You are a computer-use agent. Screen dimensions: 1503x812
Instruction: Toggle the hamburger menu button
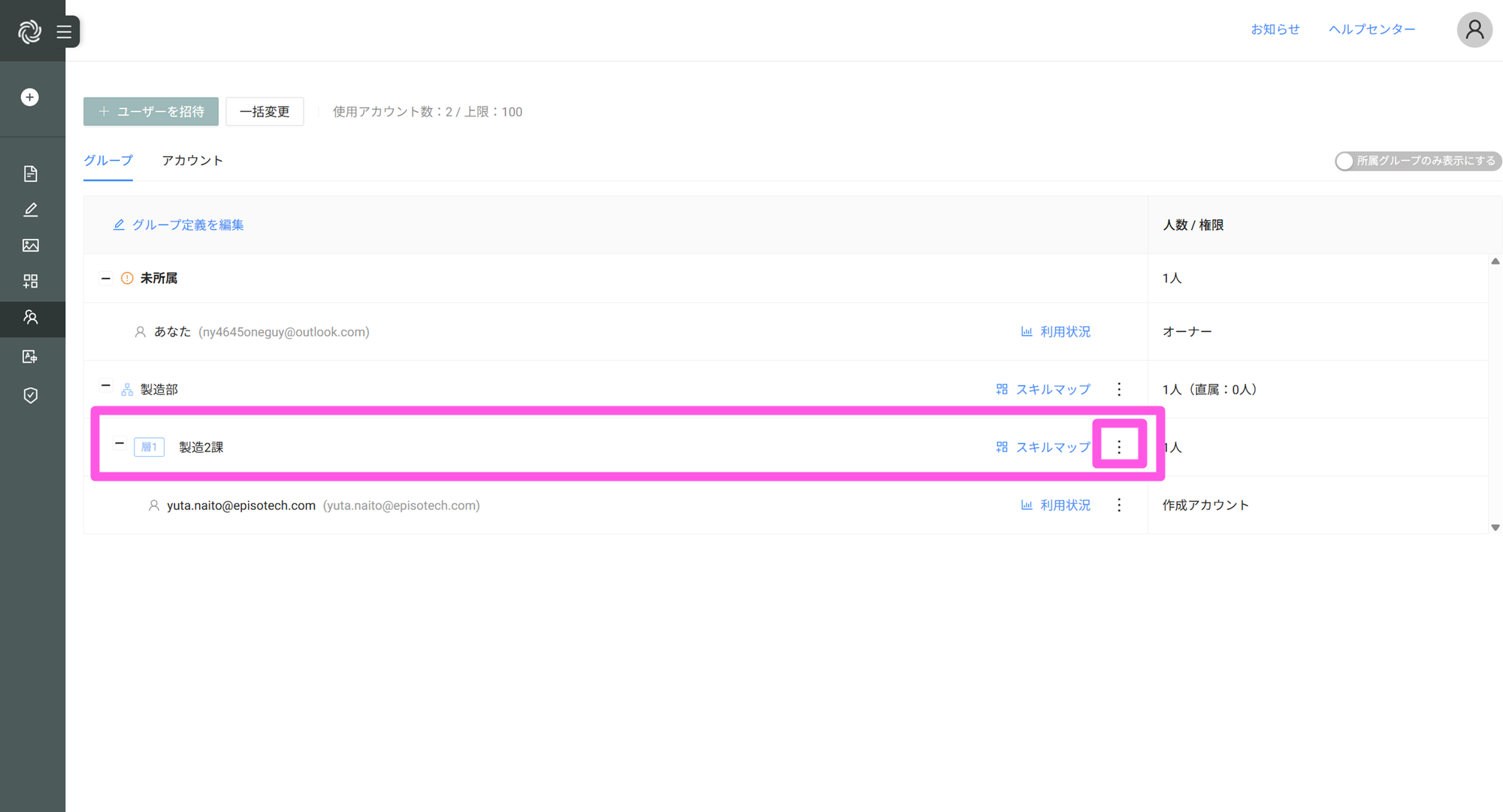64,32
